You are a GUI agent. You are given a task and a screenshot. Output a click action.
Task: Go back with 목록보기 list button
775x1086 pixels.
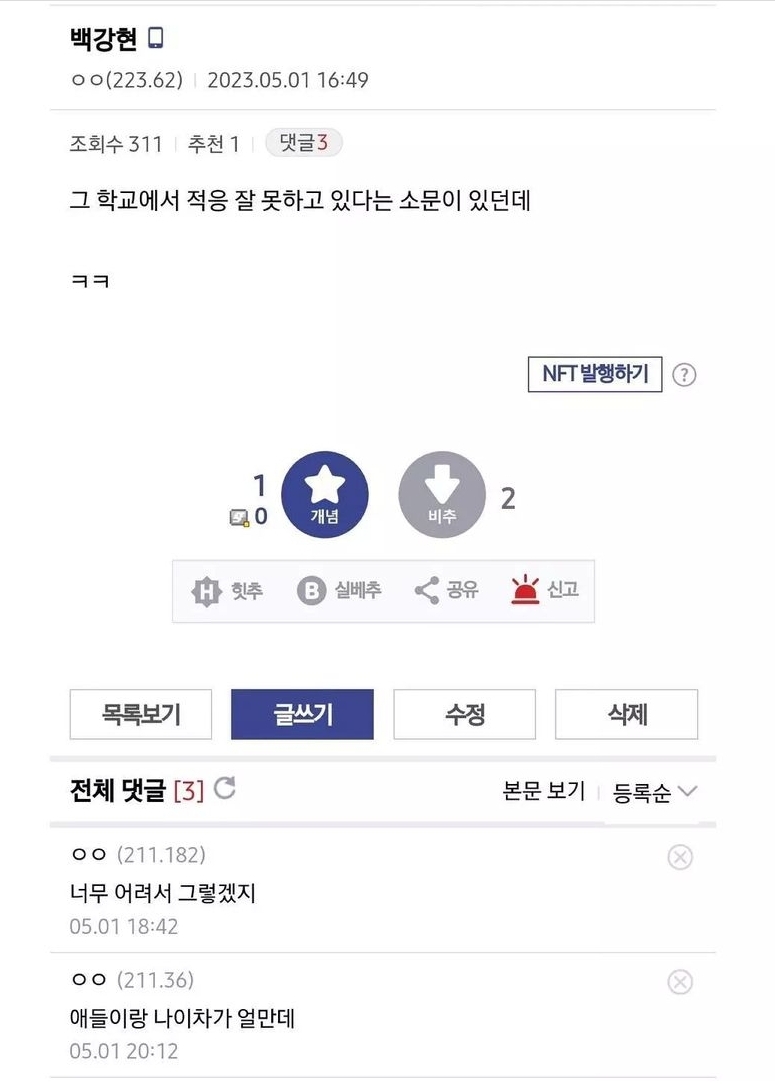point(141,714)
